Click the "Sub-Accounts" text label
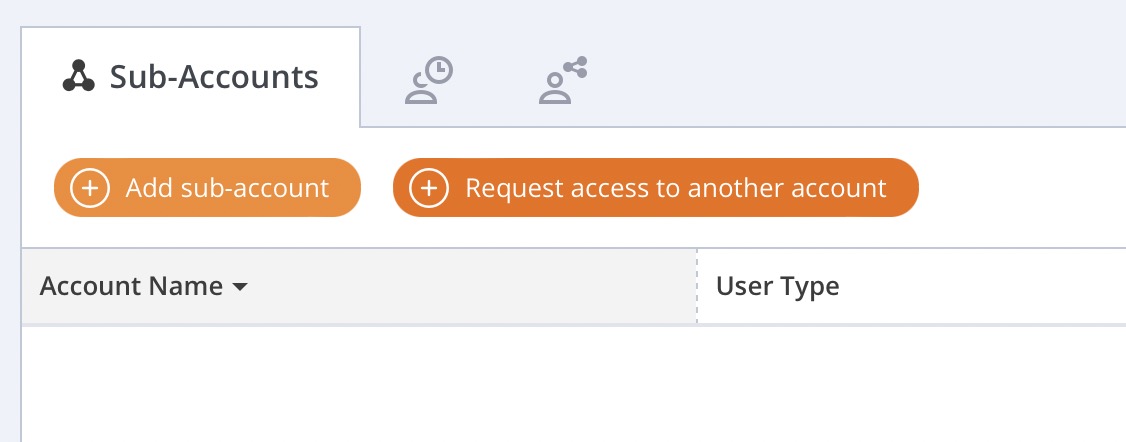The width and height of the screenshot is (1126, 442). [214, 77]
